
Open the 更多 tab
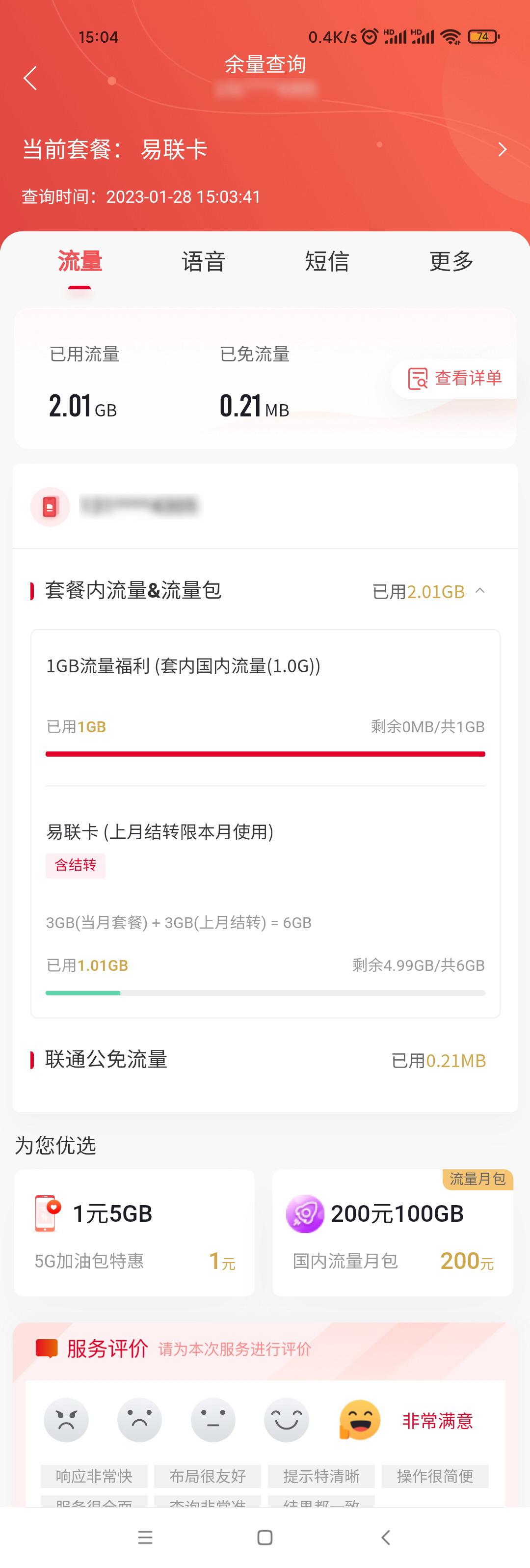pos(451,261)
